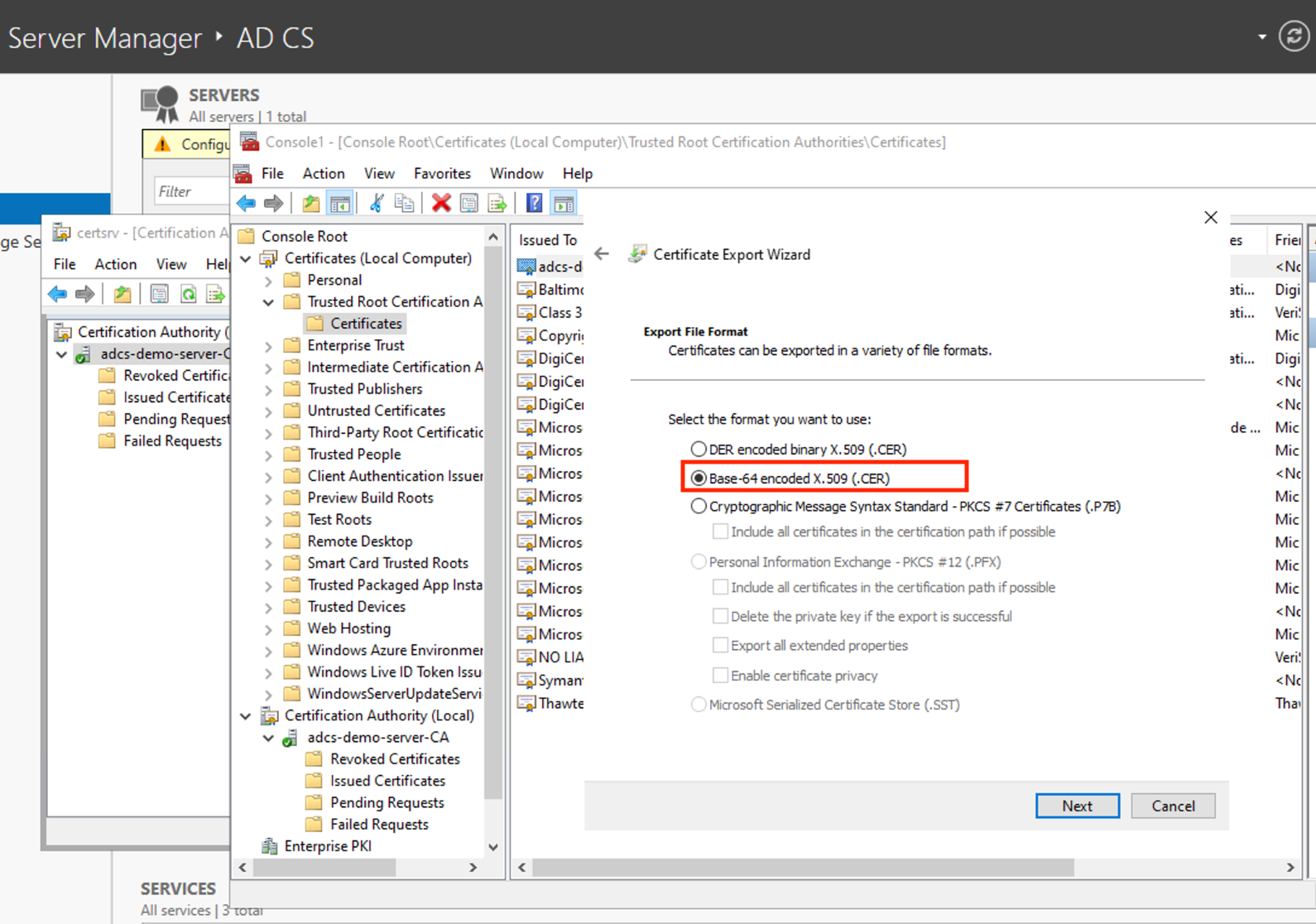Image resolution: width=1316 pixels, height=924 pixels.
Task: Open the Favorites menu in Console1
Action: 442,173
